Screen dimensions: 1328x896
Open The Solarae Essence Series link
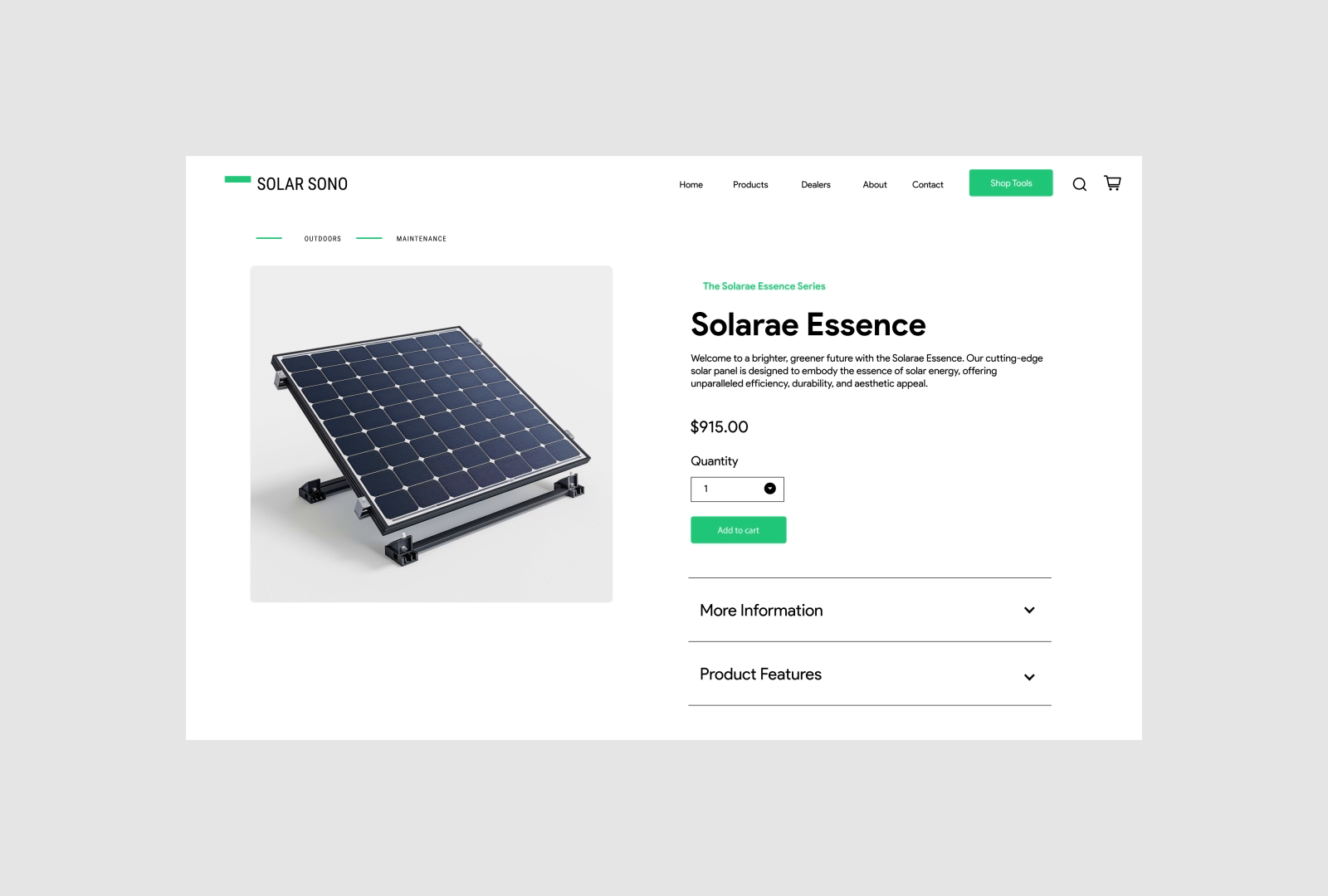point(764,285)
